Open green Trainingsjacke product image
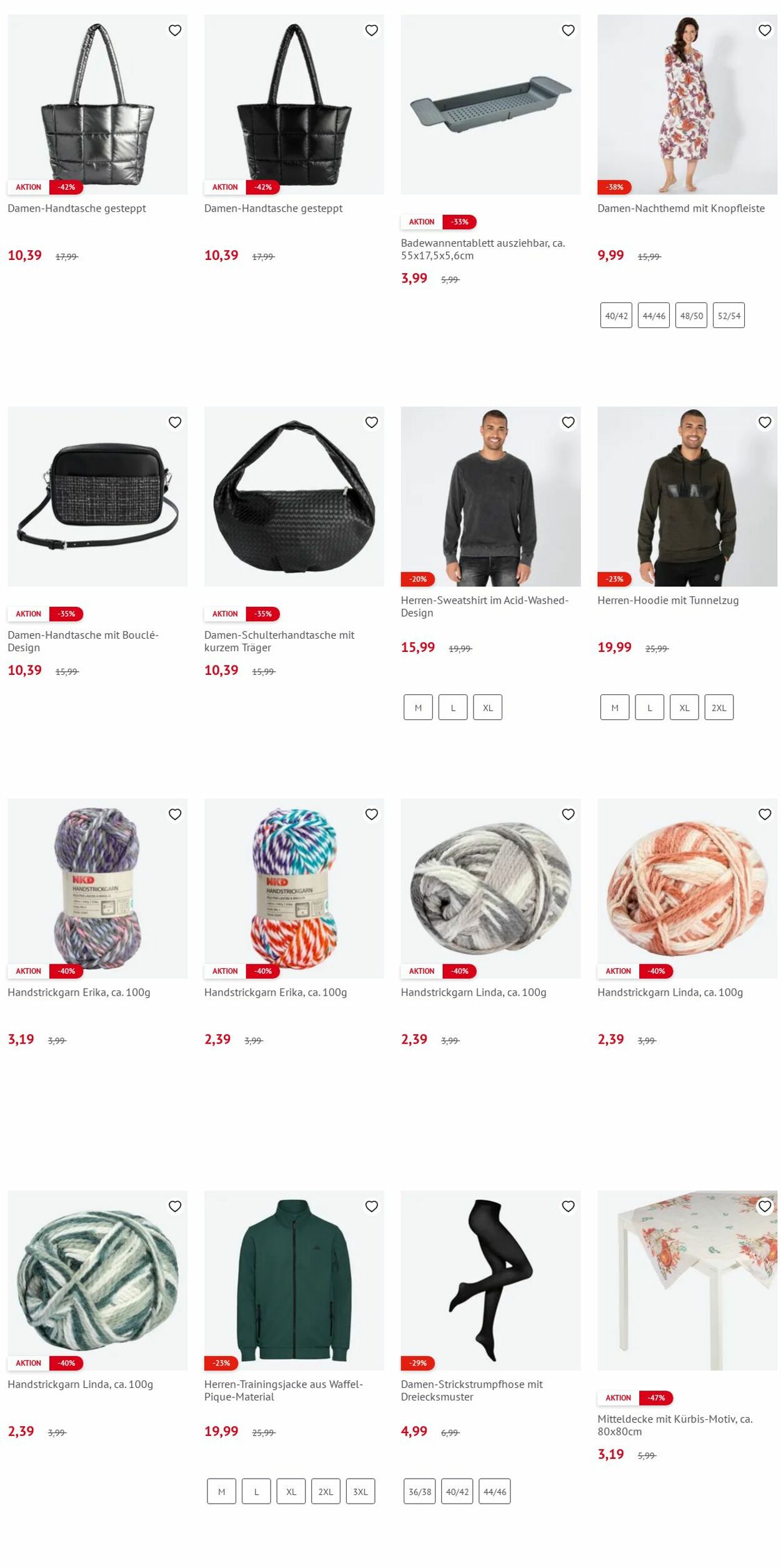This screenshot has width=781, height=1568. [x=294, y=1280]
